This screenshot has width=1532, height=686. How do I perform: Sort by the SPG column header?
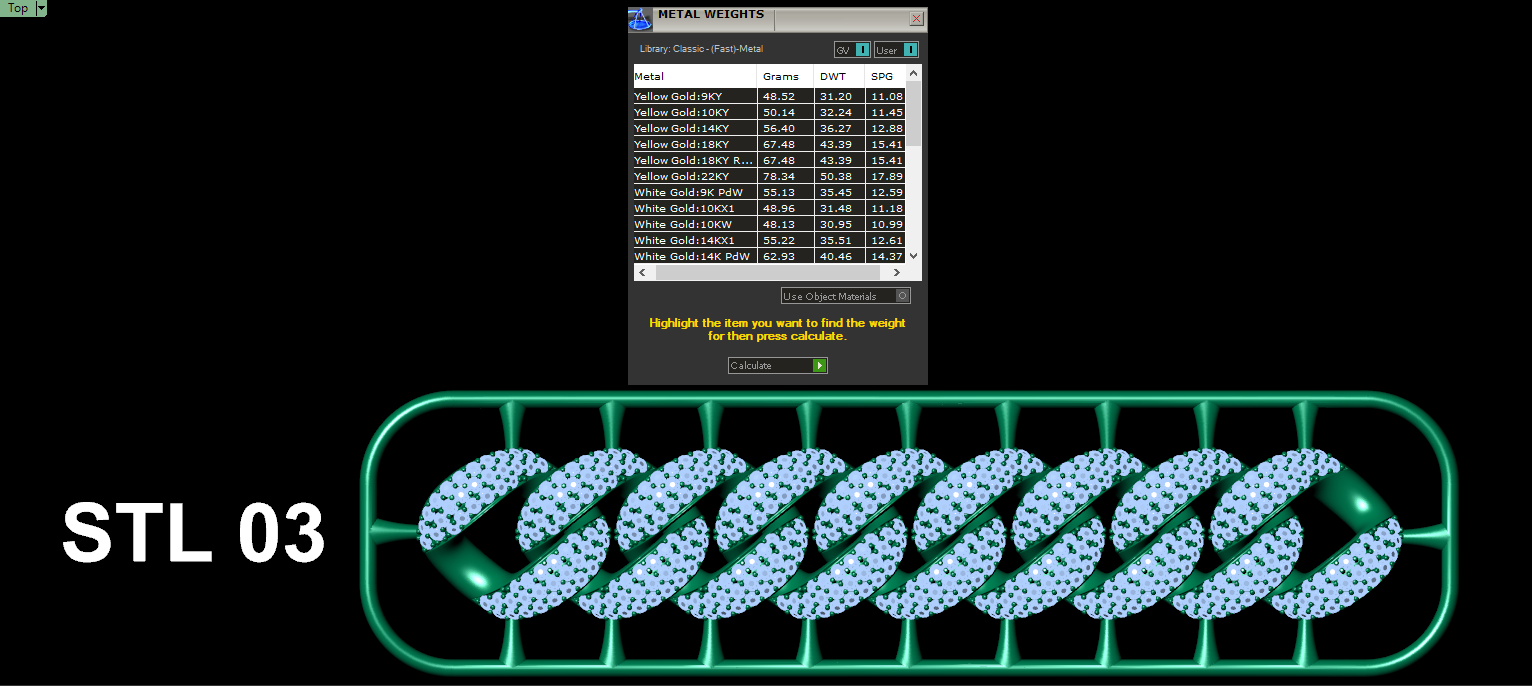[x=885, y=76]
